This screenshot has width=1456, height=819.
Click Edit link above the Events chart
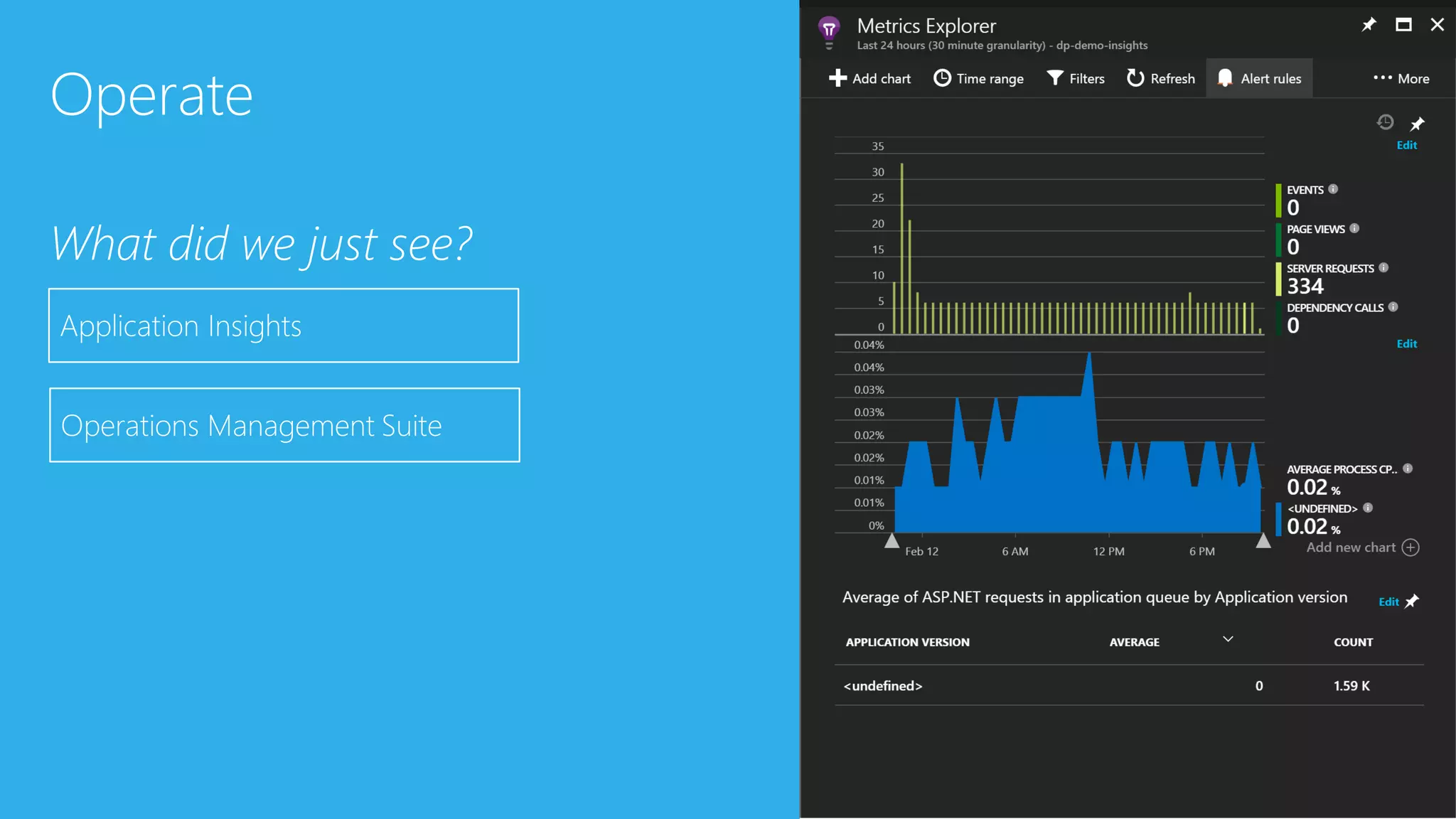click(1406, 145)
